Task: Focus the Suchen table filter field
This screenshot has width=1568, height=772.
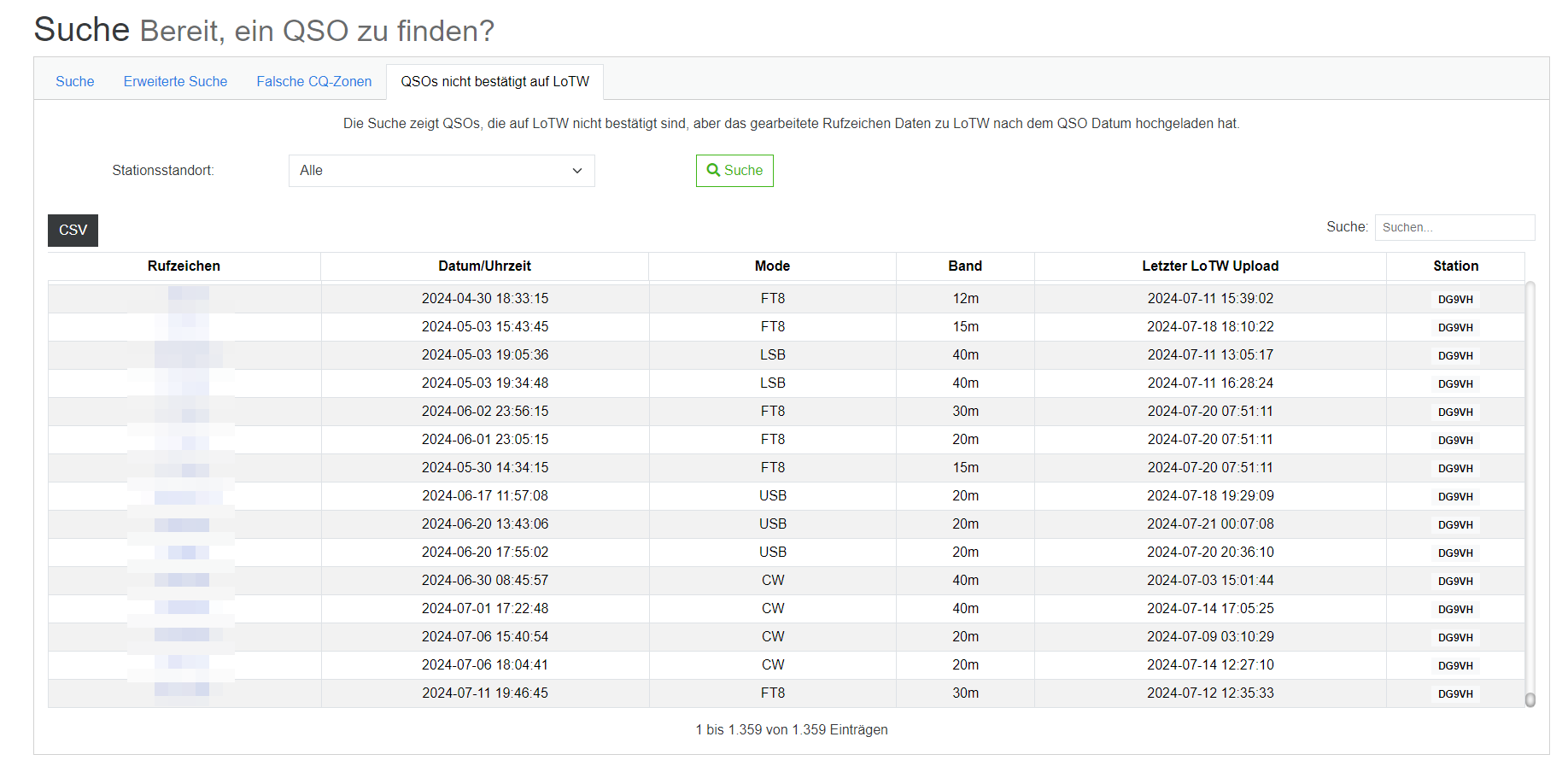Action: coord(1454,227)
